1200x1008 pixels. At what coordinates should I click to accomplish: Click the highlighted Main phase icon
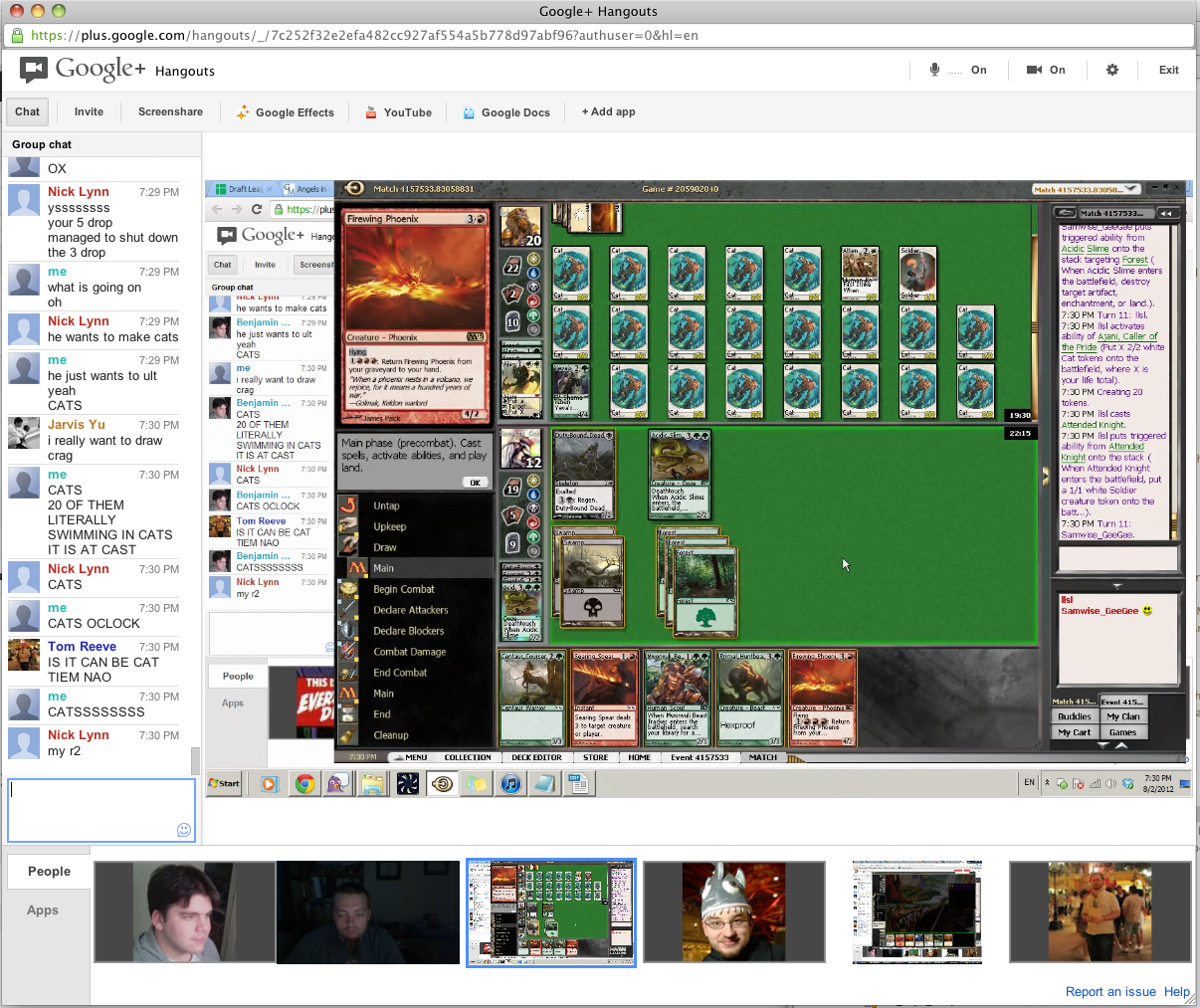click(x=356, y=567)
